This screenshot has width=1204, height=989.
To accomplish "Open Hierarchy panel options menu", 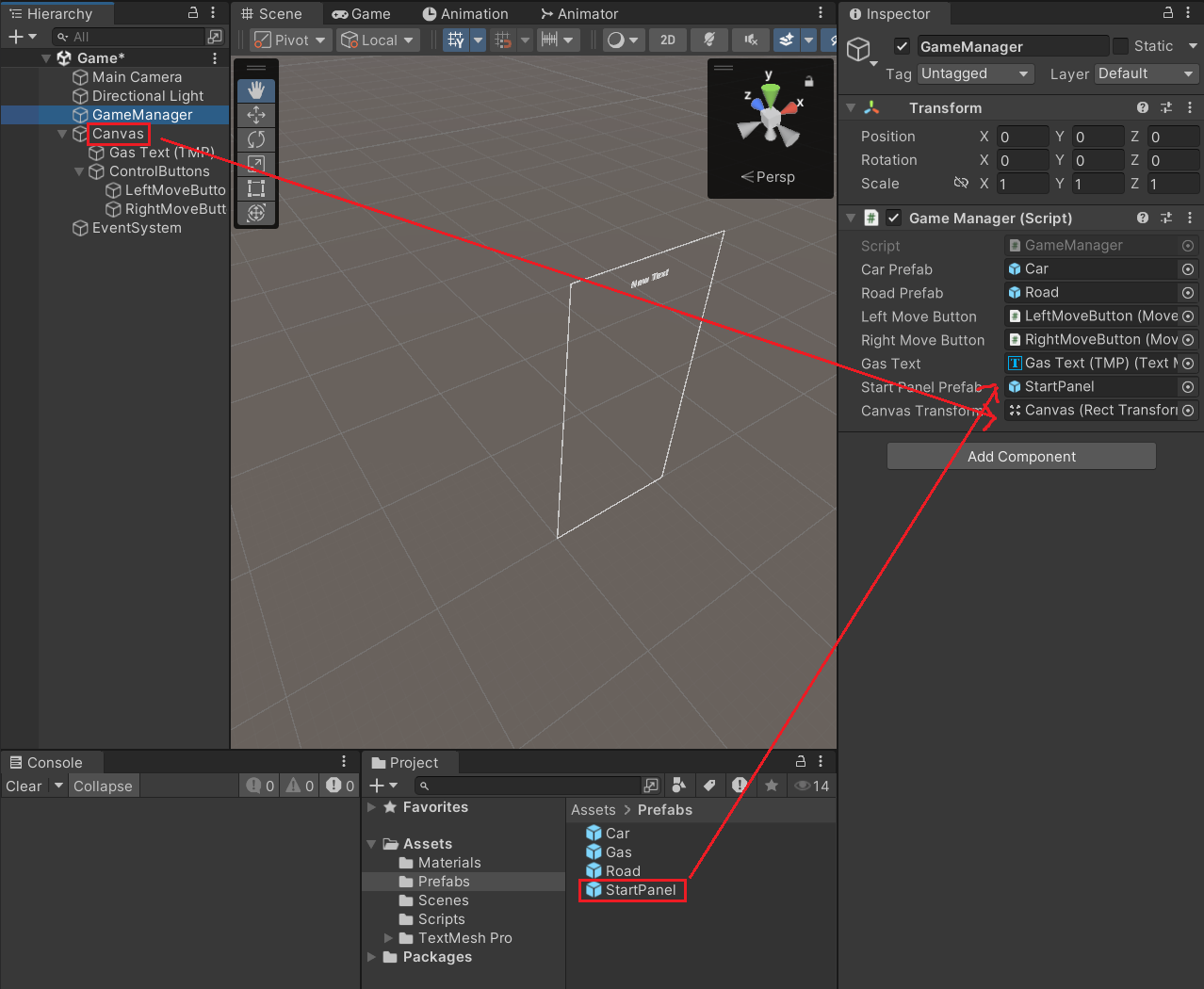I will pyautogui.click(x=213, y=13).
